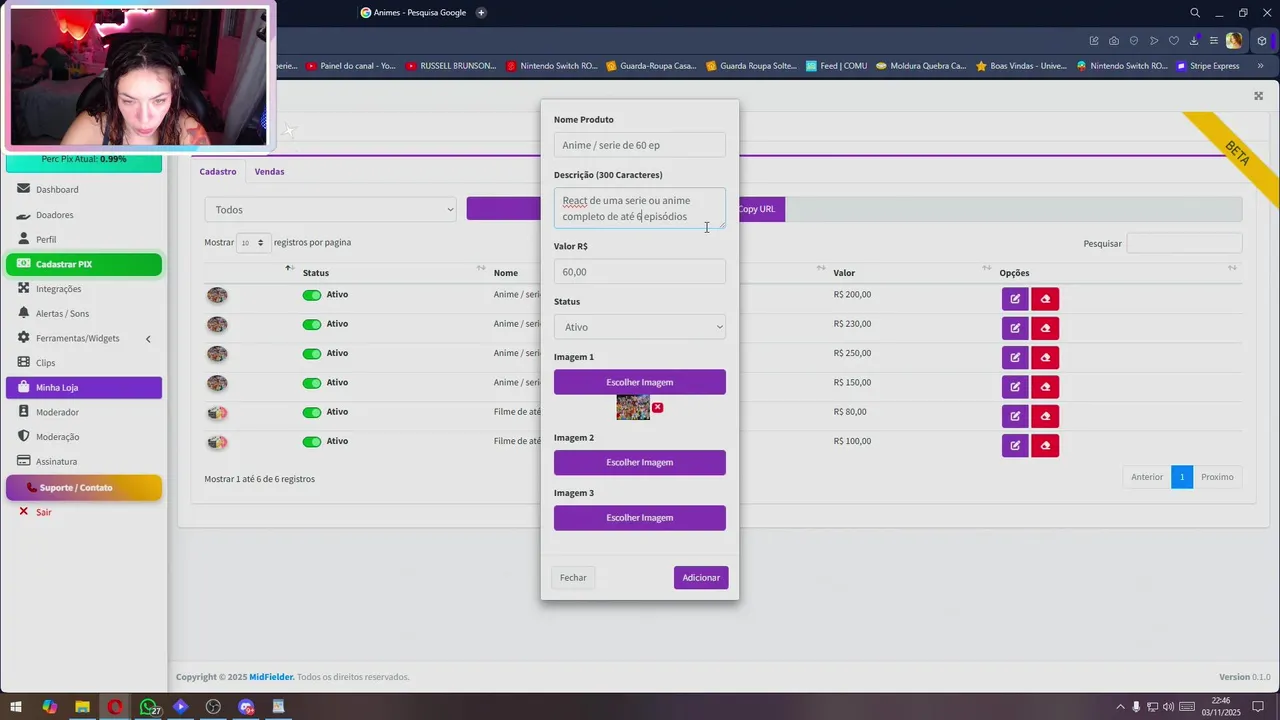Image resolution: width=1280 pixels, height=720 pixels.
Task: Click the Nome Produto input field
Action: 640,145
